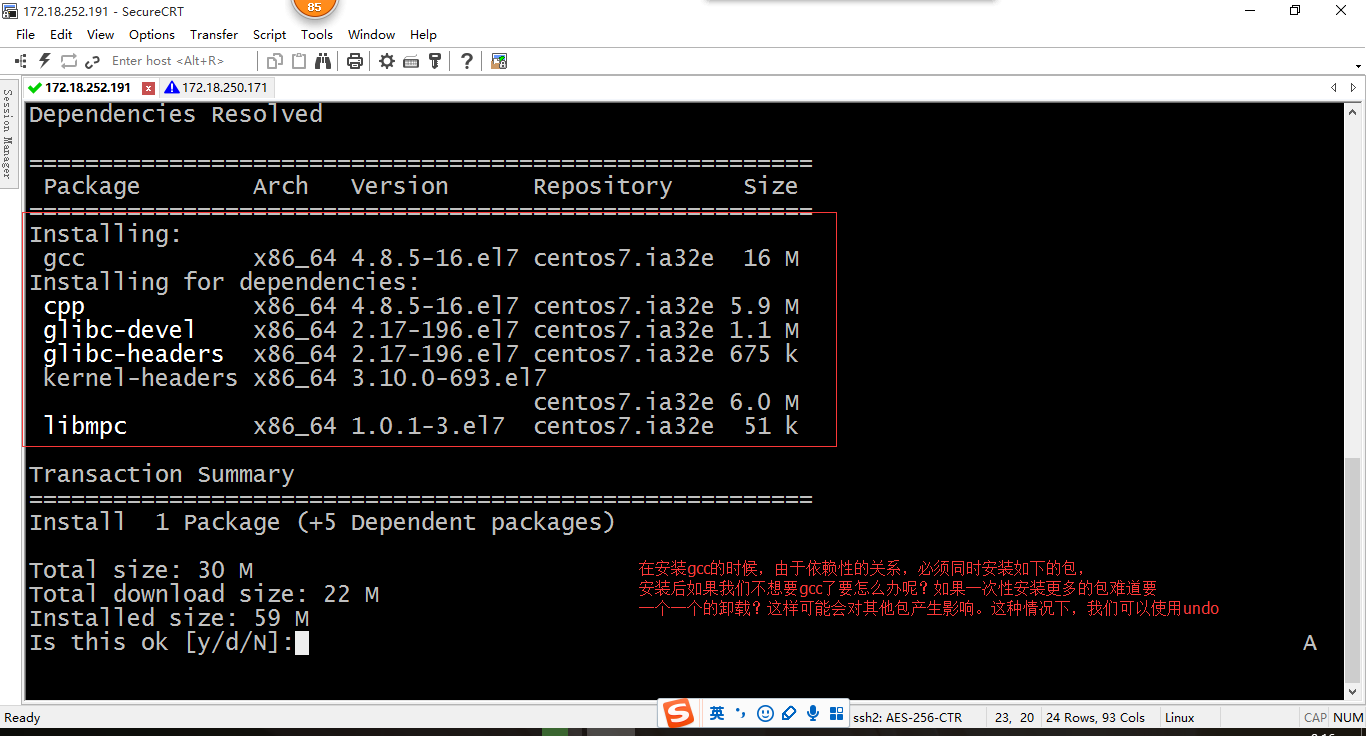The width and height of the screenshot is (1366, 736).
Task: Select the 172.18.252.191 session tab
Action: tap(87, 88)
